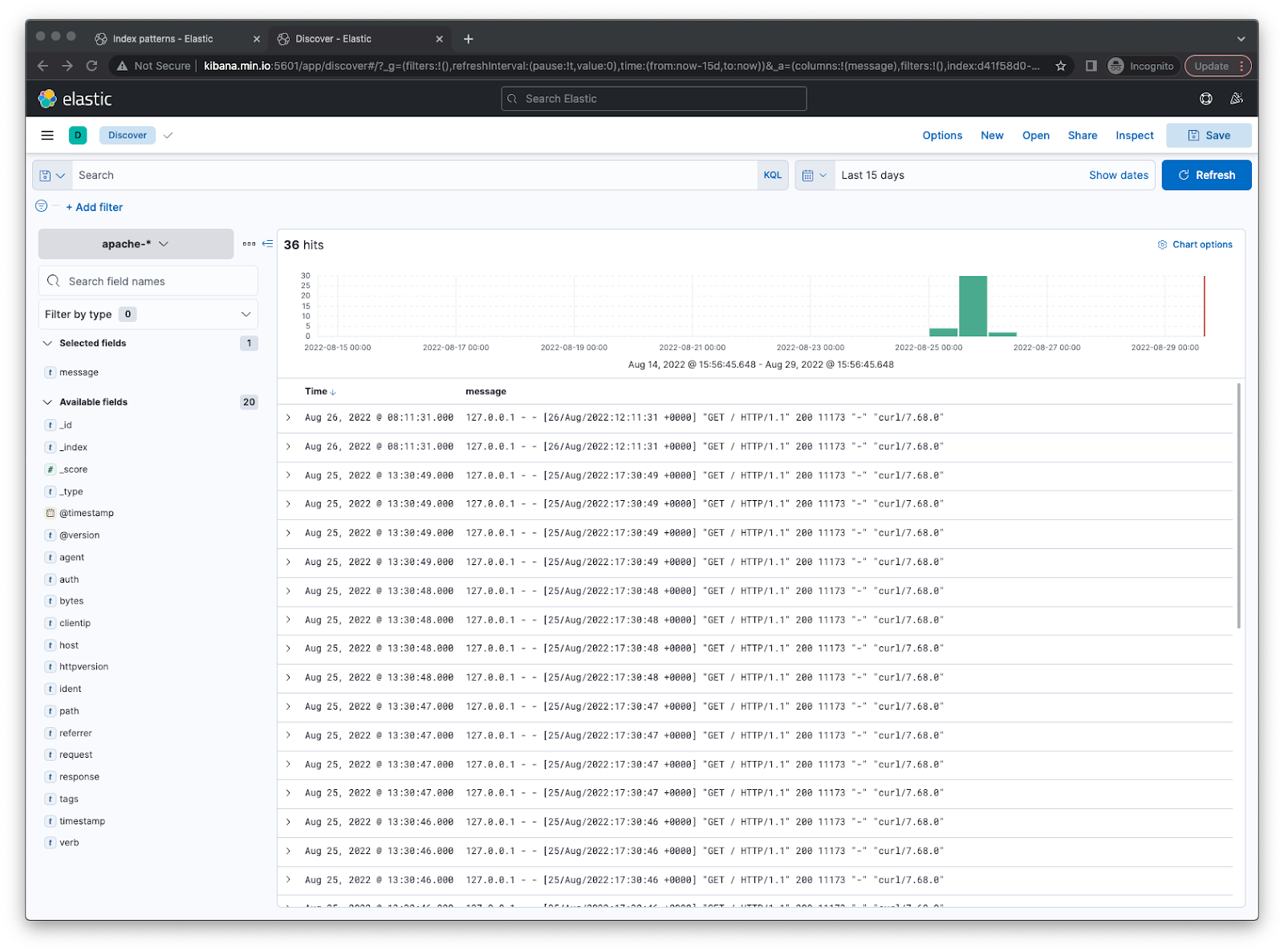Click the index pattern options dots icon

click(249, 244)
